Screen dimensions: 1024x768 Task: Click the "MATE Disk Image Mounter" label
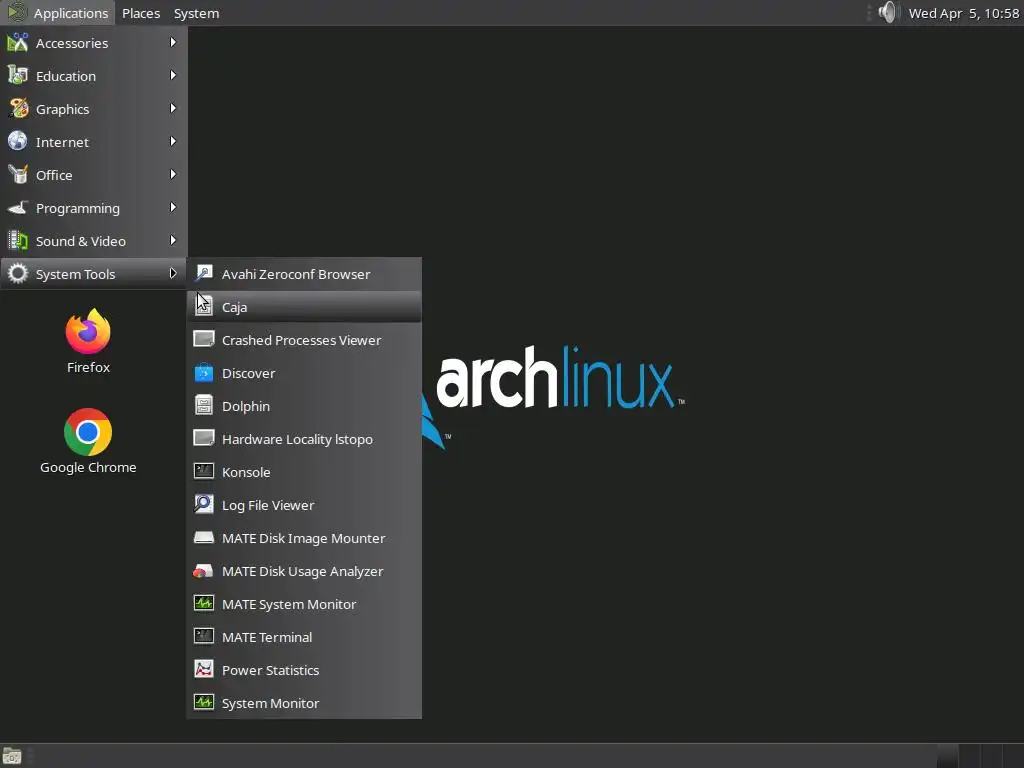[x=304, y=538]
